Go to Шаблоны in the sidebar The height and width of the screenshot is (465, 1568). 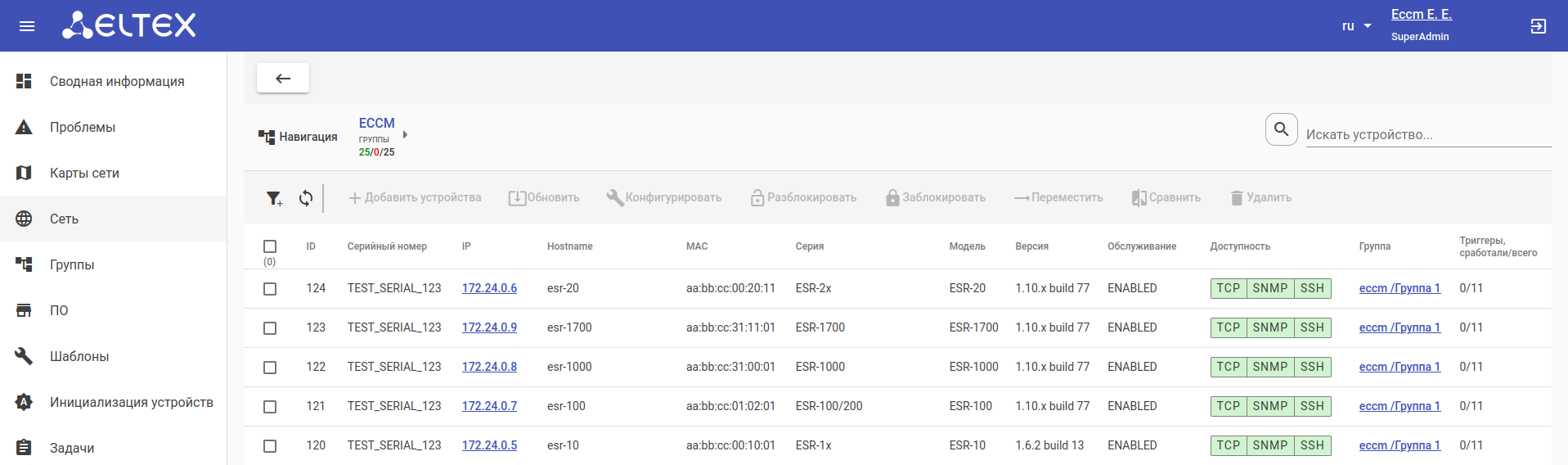(x=79, y=356)
